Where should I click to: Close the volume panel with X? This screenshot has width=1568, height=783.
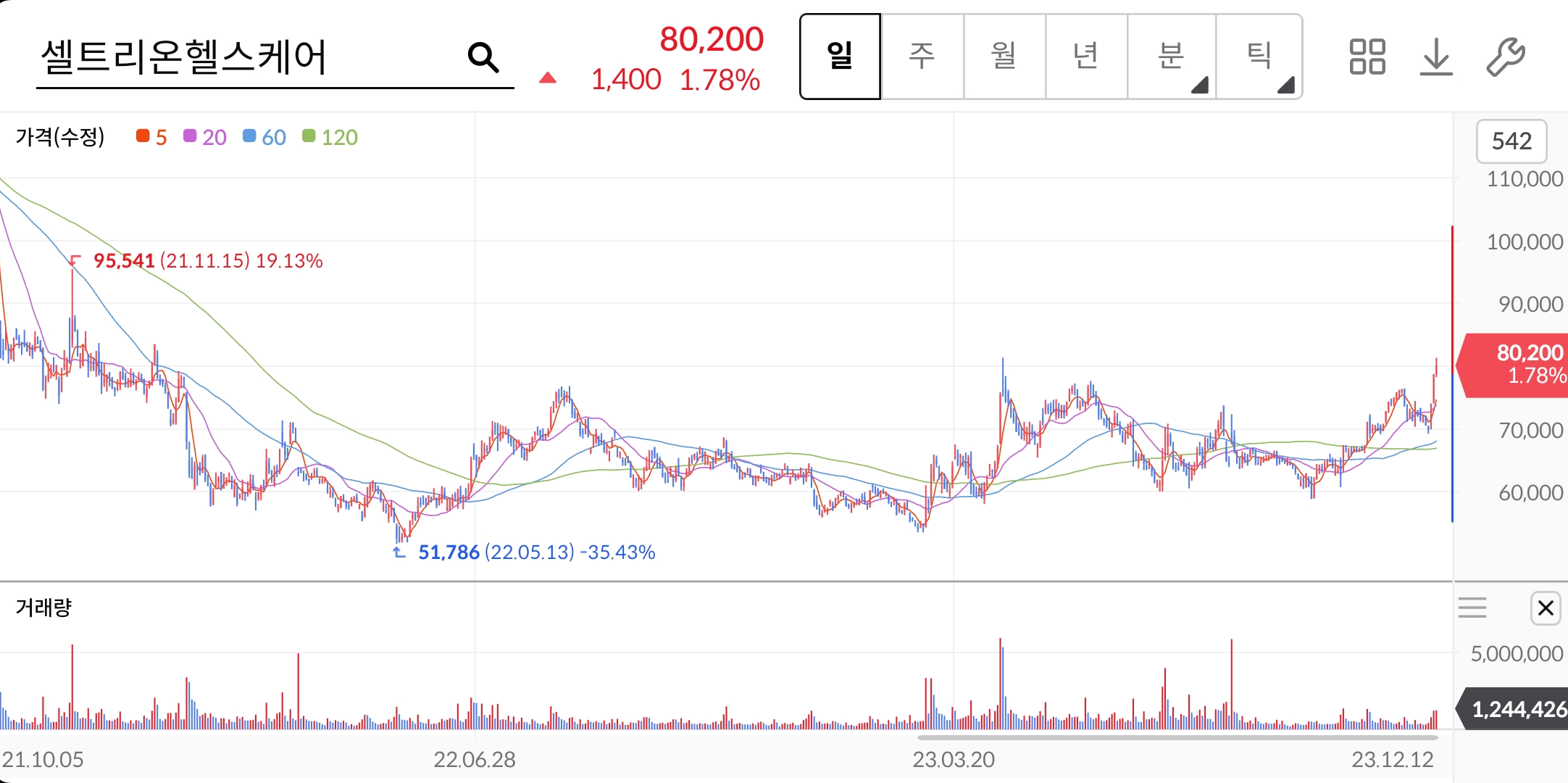point(1545,608)
